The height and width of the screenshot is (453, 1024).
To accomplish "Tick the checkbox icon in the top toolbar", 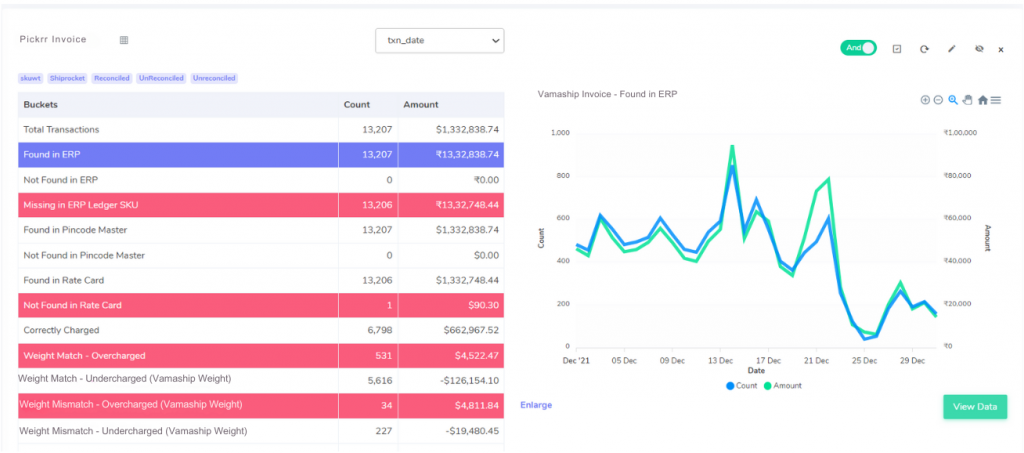I will (x=897, y=49).
